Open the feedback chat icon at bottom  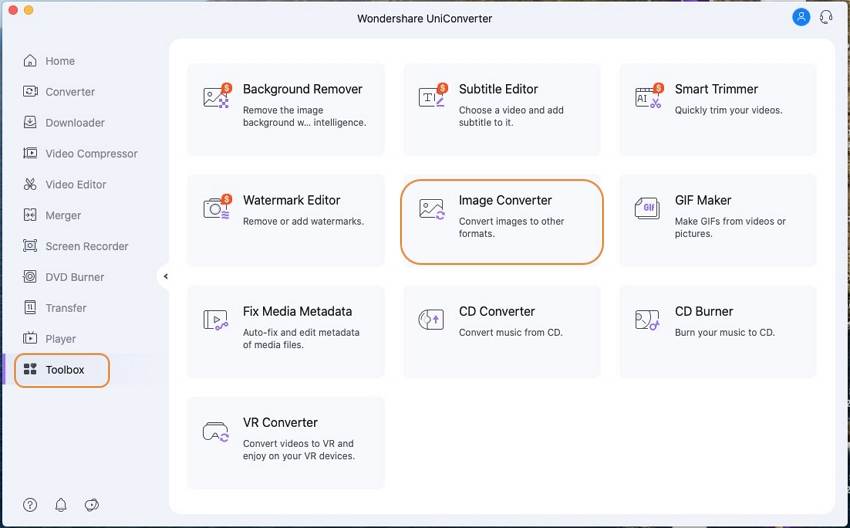[x=92, y=505]
